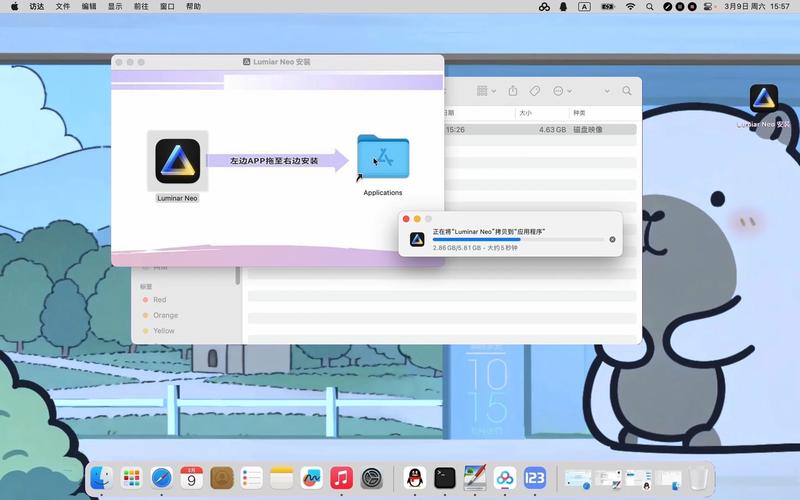Screen dimensions: 800x500
Task: Sort by the 大小 column header
Action: (526, 113)
